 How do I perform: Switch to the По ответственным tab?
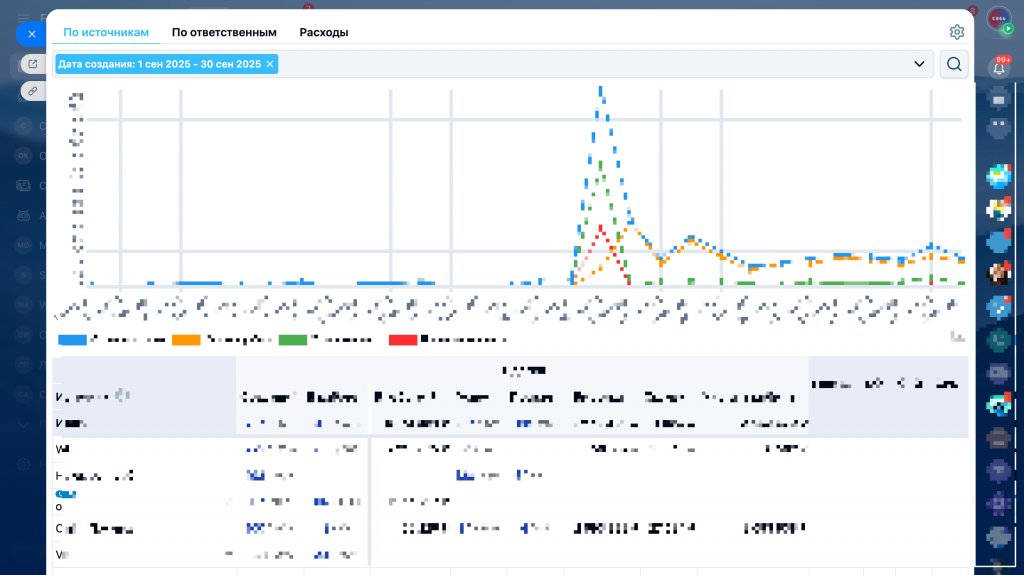tap(224, 32)
